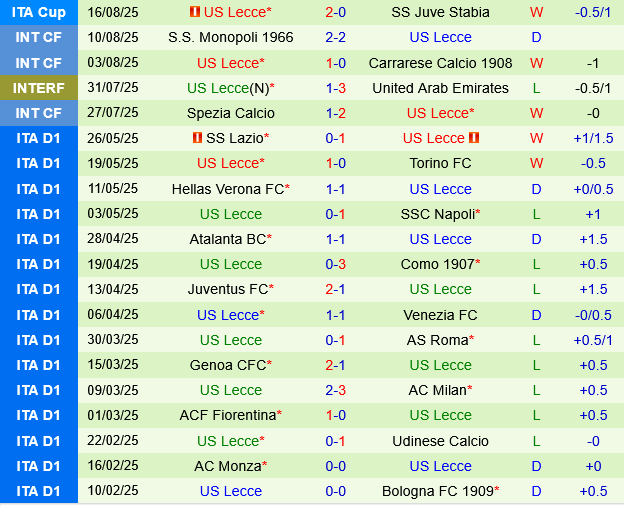Click the W result for the Torino FC match
624x506 pixels.
[536, 163]
